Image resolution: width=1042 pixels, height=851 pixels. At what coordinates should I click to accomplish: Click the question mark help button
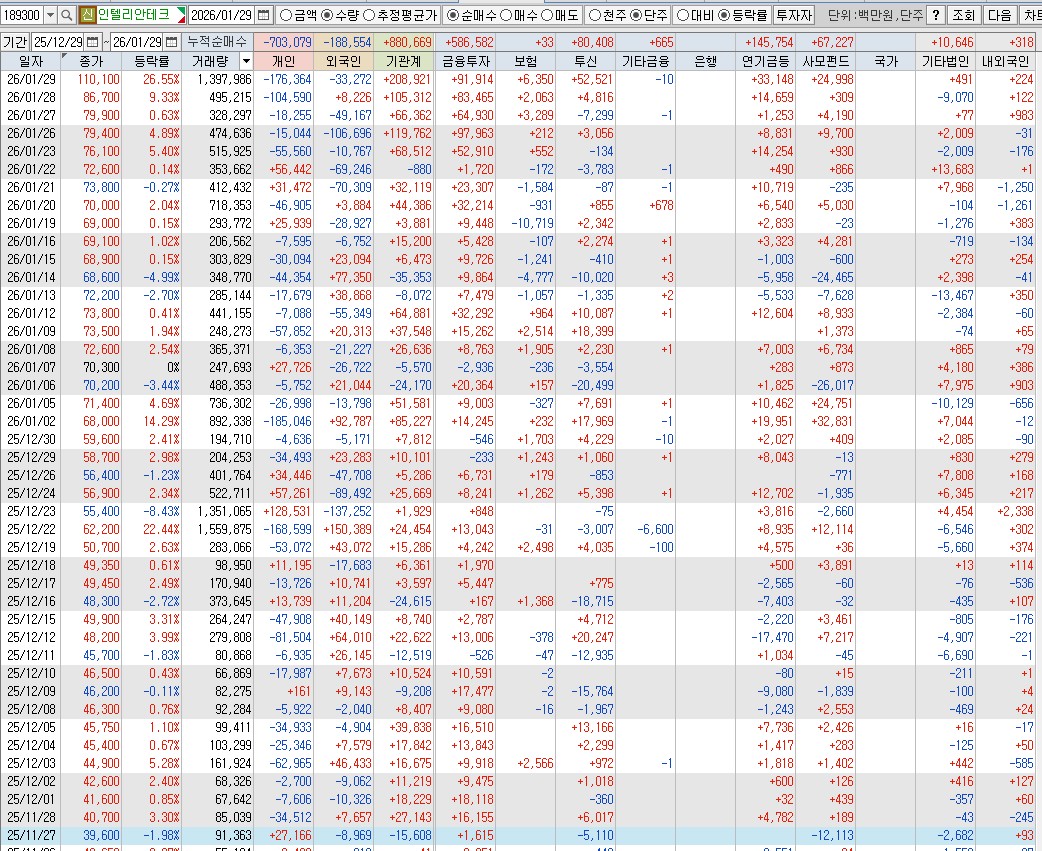pyautogui.click(x=936, y=15)
